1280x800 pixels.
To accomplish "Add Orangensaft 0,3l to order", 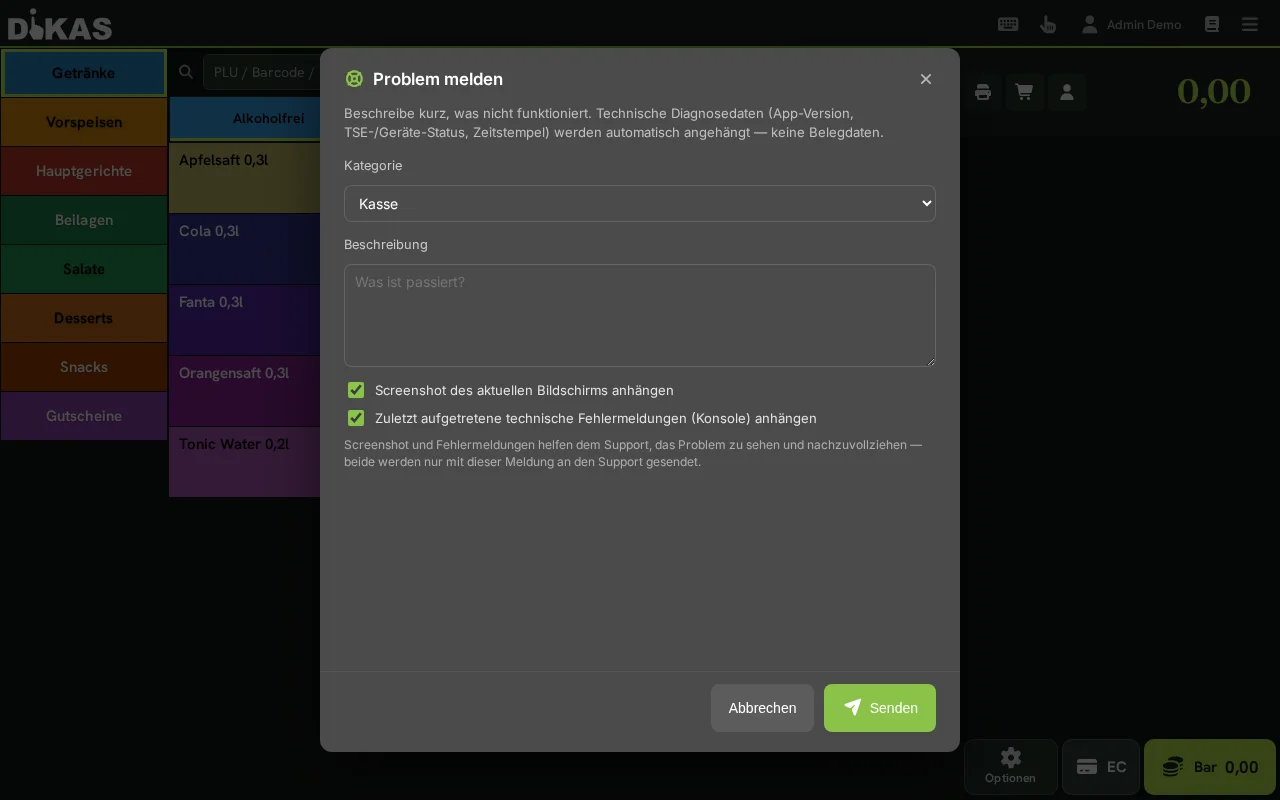I will (245, 390).
